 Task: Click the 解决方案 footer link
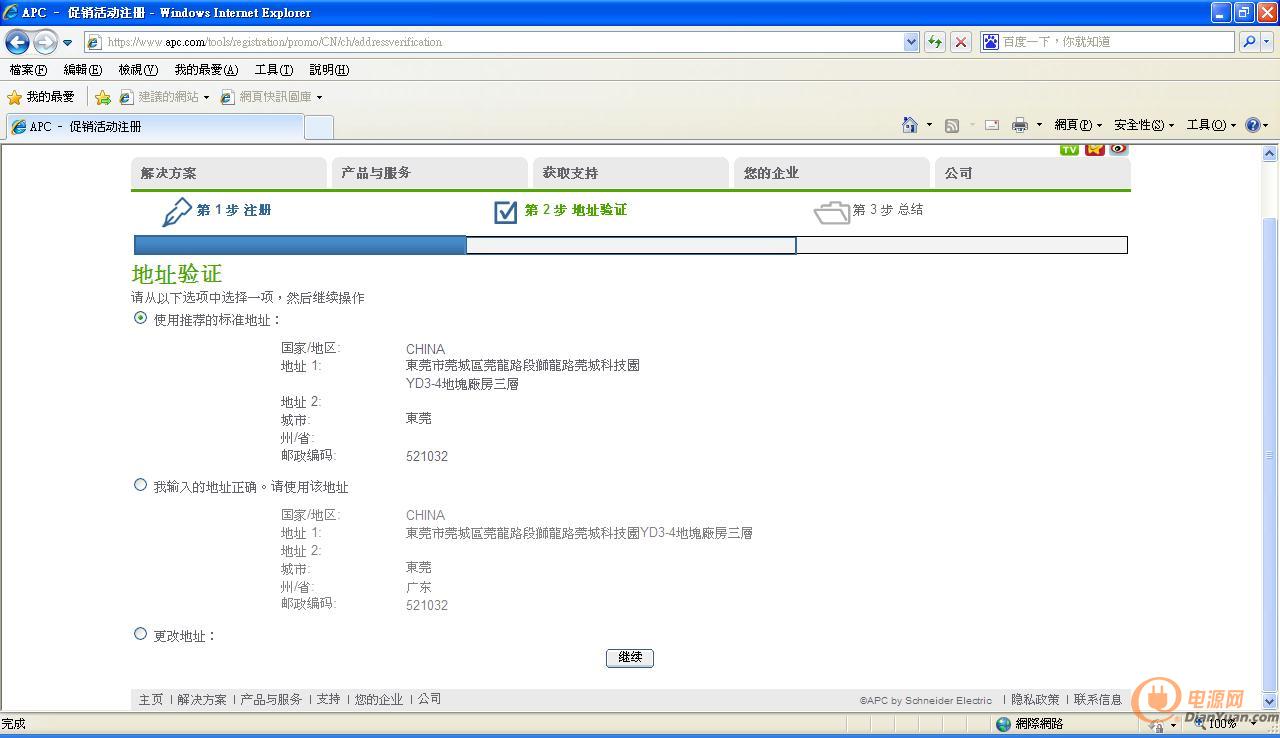(x=202, y=700)
